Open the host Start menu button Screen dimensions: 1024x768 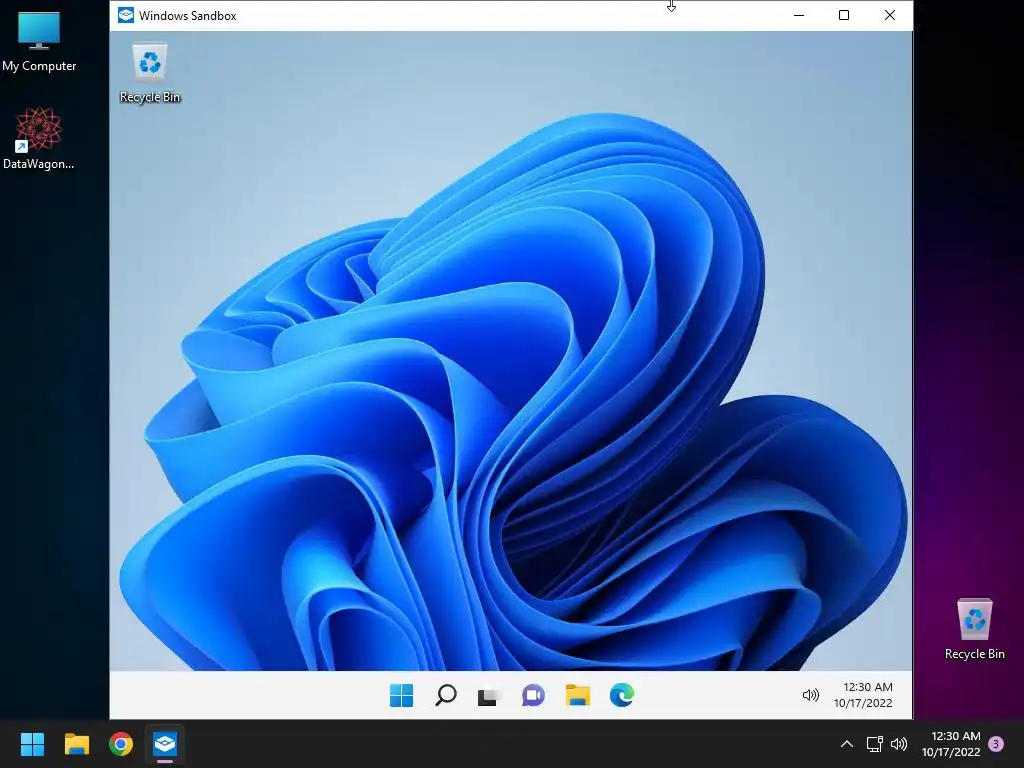[x=32, y=744]
